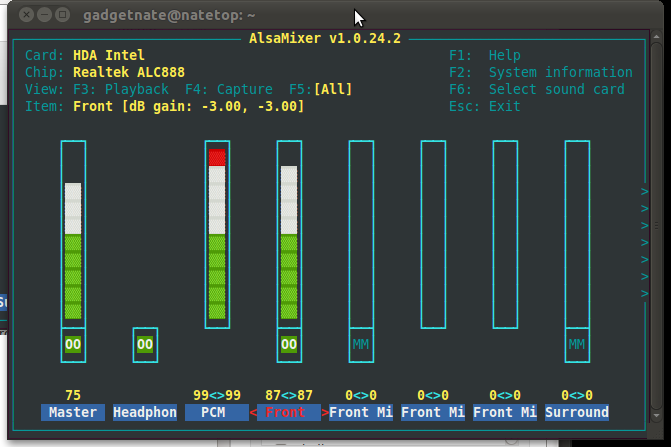Click the red left arrow beside Front
The image size is (671, 447).
click(x=253, y=413)
